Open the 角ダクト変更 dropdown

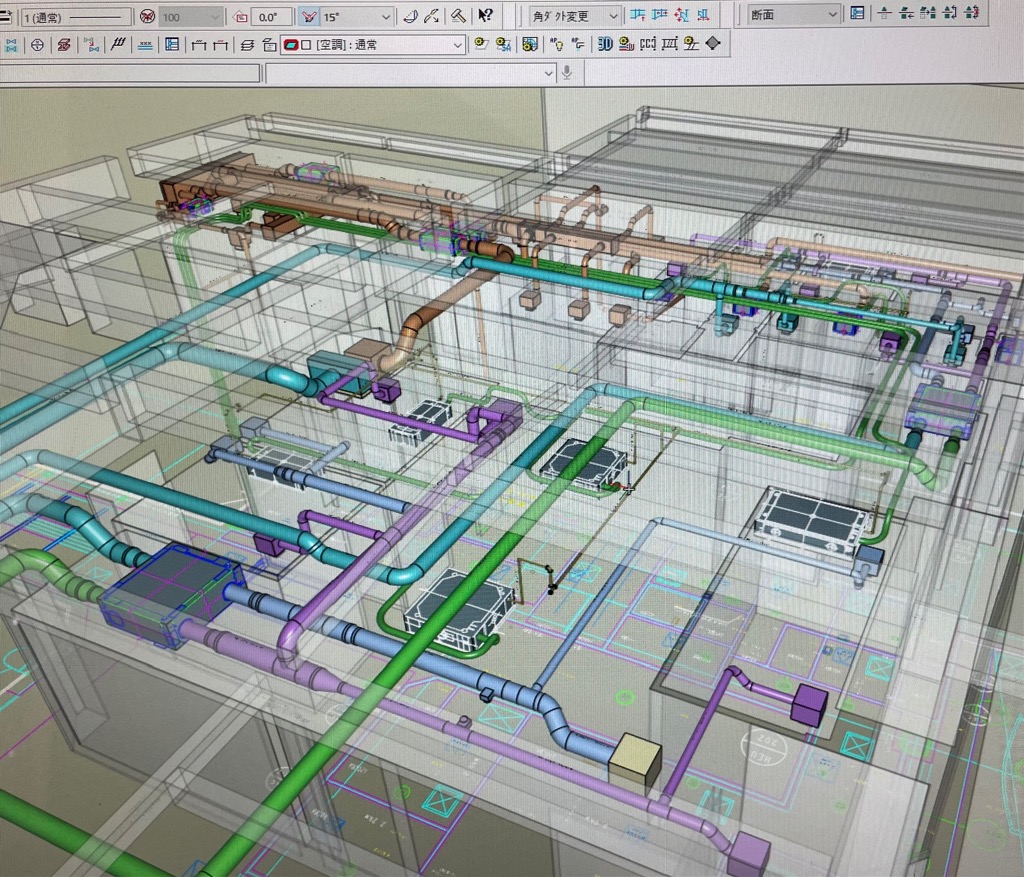[x=612, y=16]
